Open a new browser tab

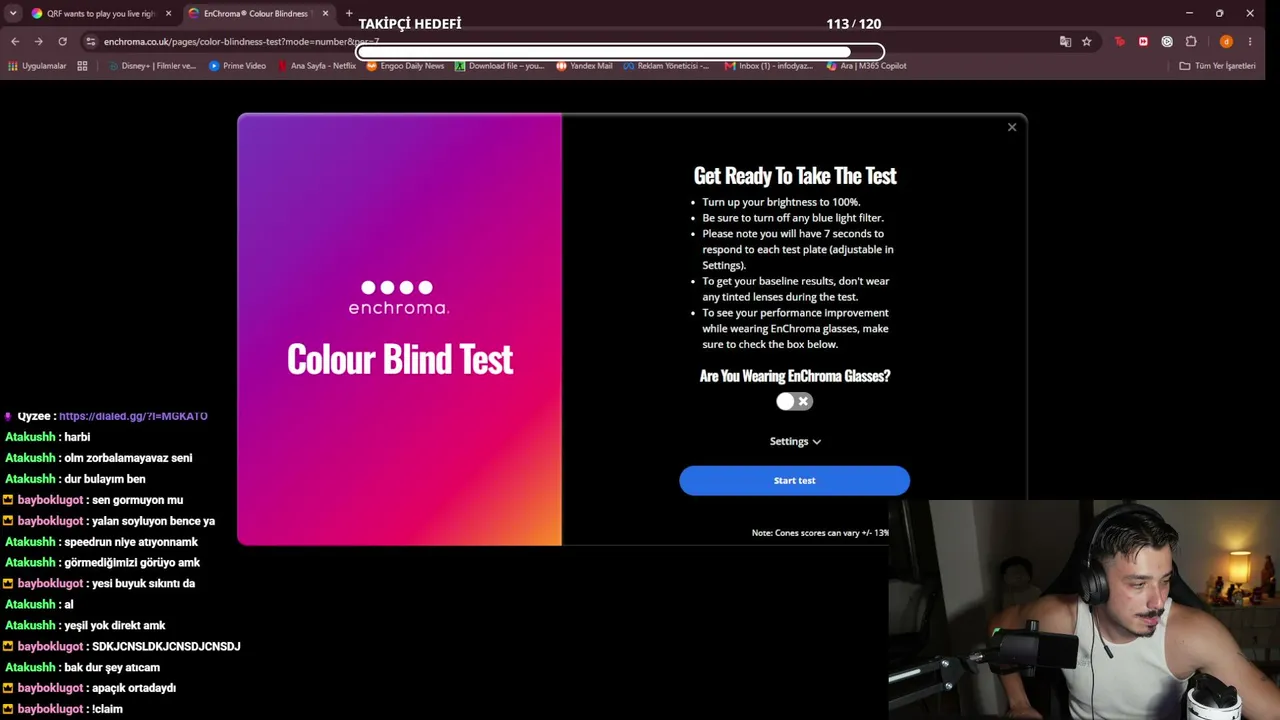point(349,13)
